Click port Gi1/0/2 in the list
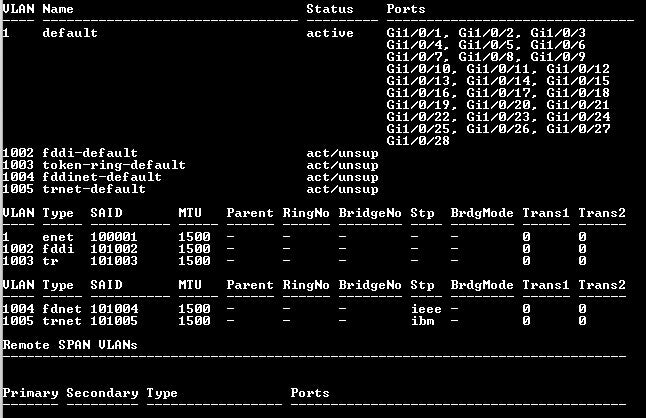 (487, 33)
